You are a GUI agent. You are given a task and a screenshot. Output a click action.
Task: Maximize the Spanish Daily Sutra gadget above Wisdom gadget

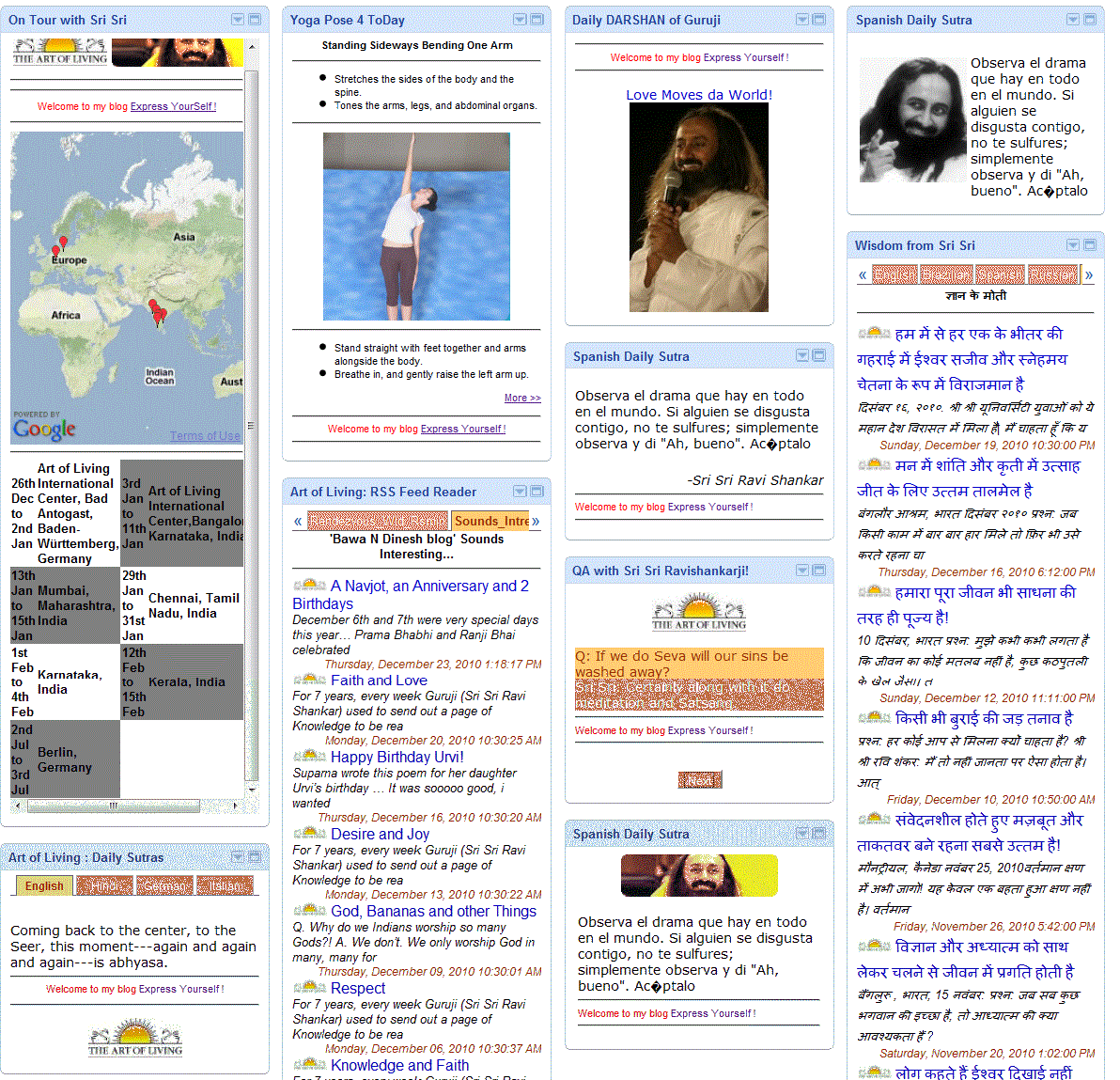point(1090,20)
